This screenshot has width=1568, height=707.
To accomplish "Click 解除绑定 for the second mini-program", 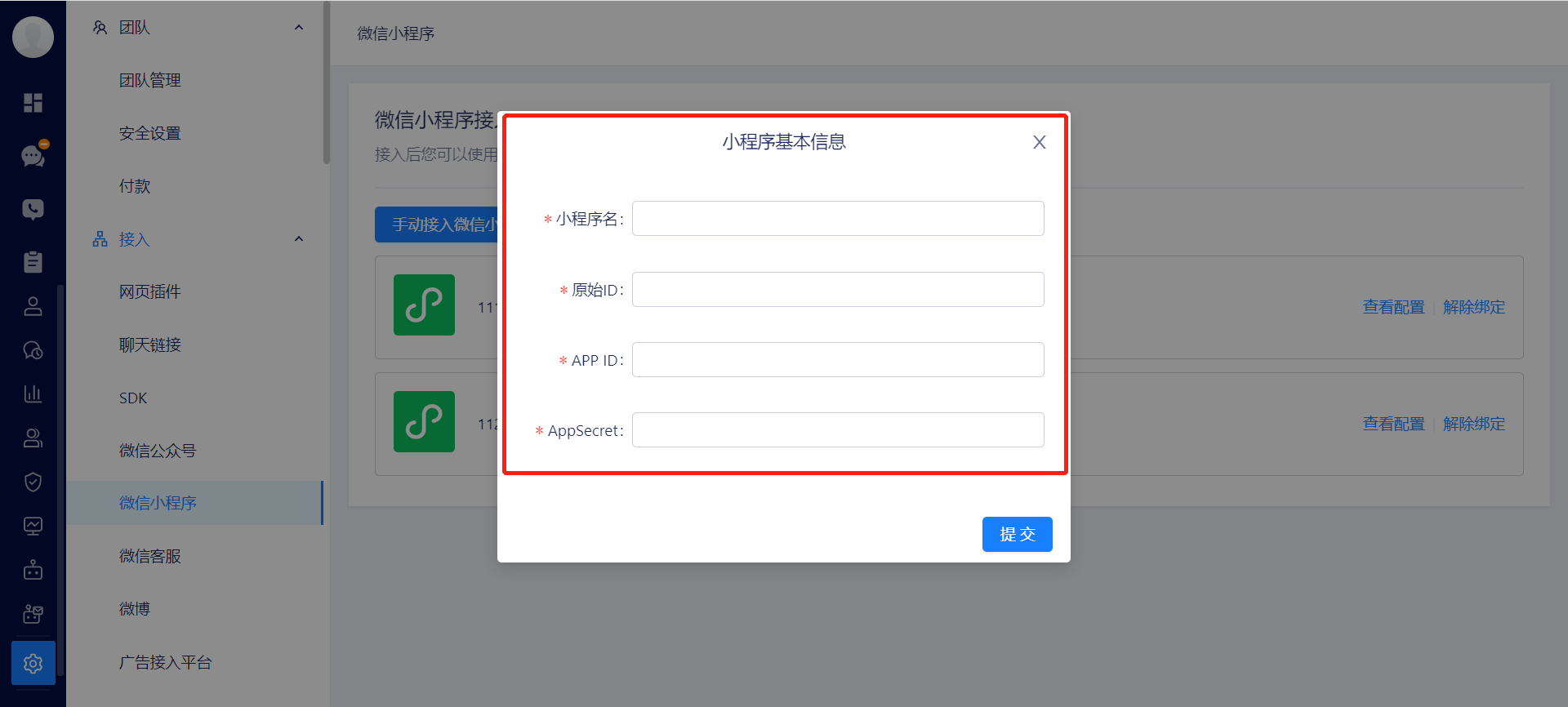I will tap(1473, 425).
